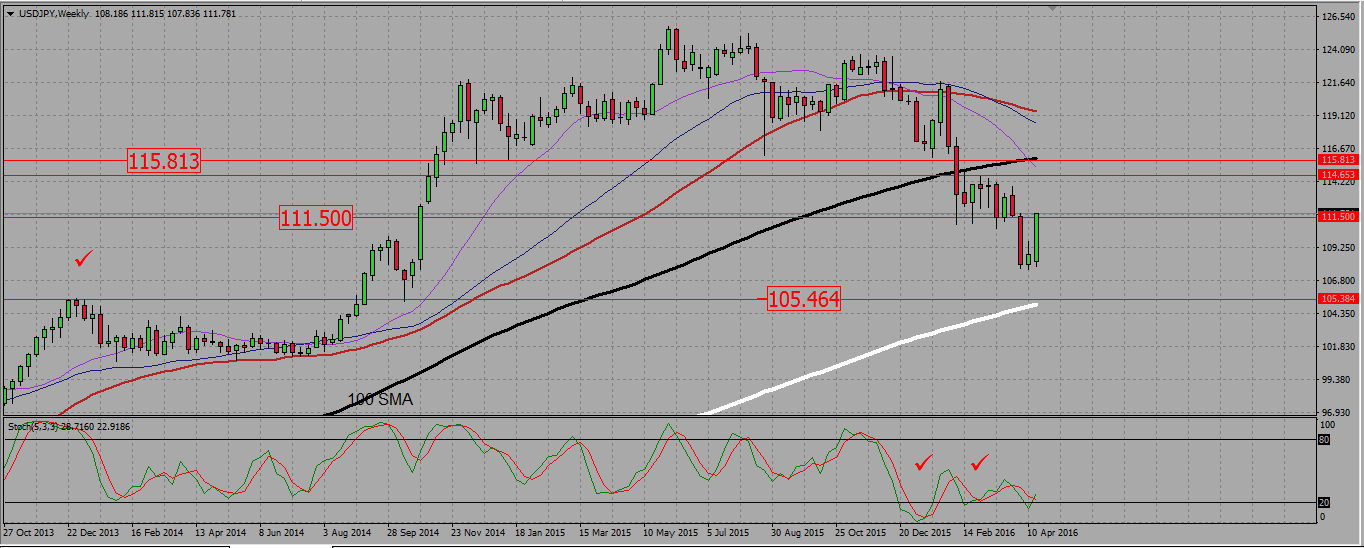The height and width of the screenshot is (548, 1364).
Task: Click the 28 Sep 2014 date label
Action: click(x=413, y=533)
